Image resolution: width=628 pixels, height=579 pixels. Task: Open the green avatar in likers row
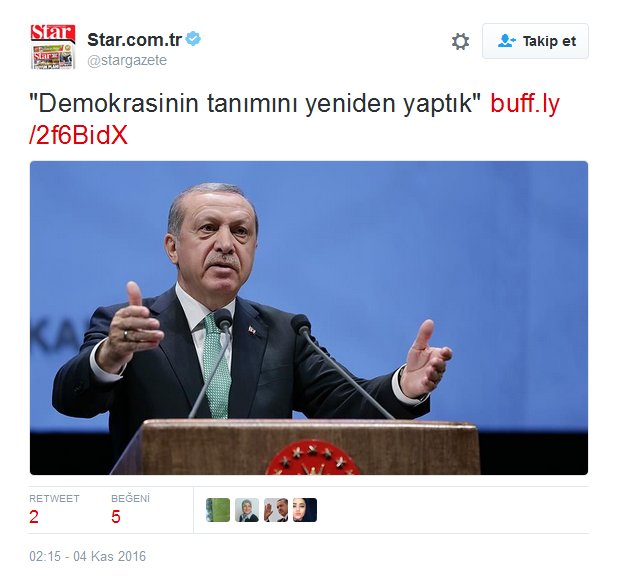click(x=218, y=510)
